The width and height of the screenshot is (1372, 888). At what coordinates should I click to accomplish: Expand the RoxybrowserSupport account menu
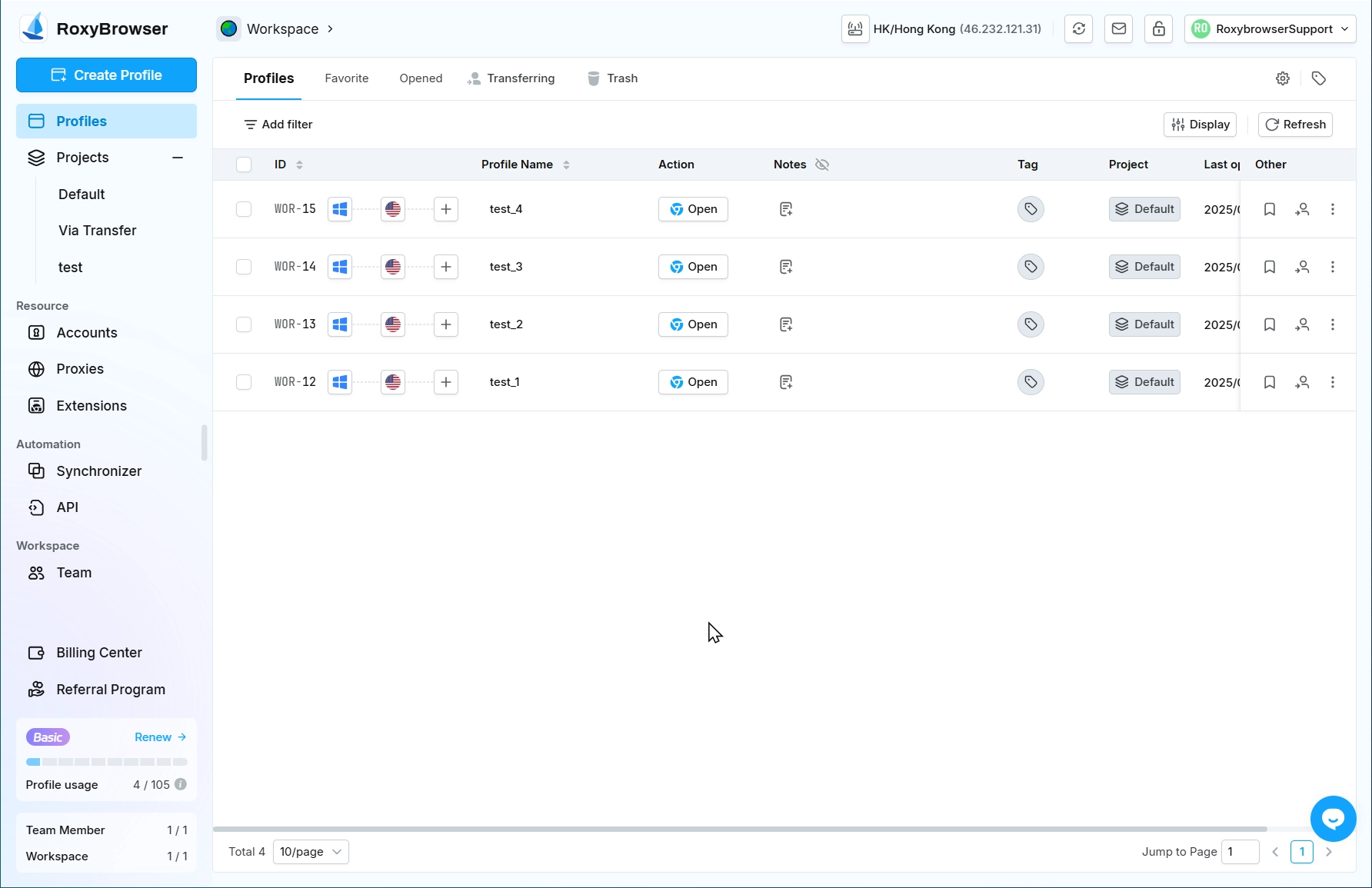tap(1270, 29)
